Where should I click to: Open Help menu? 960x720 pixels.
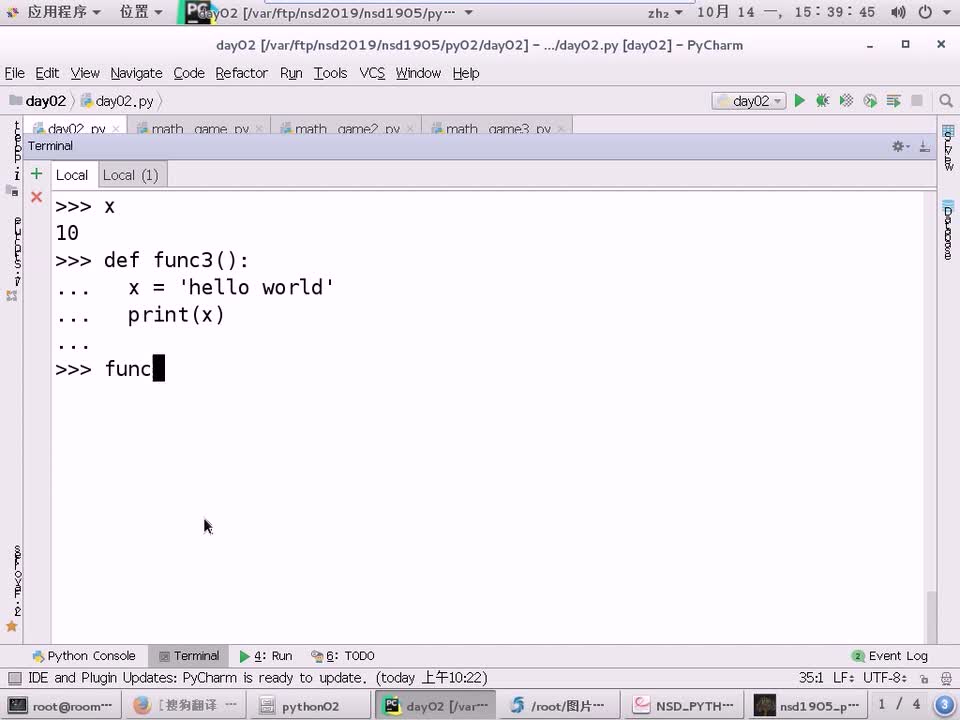coord(466,73)
